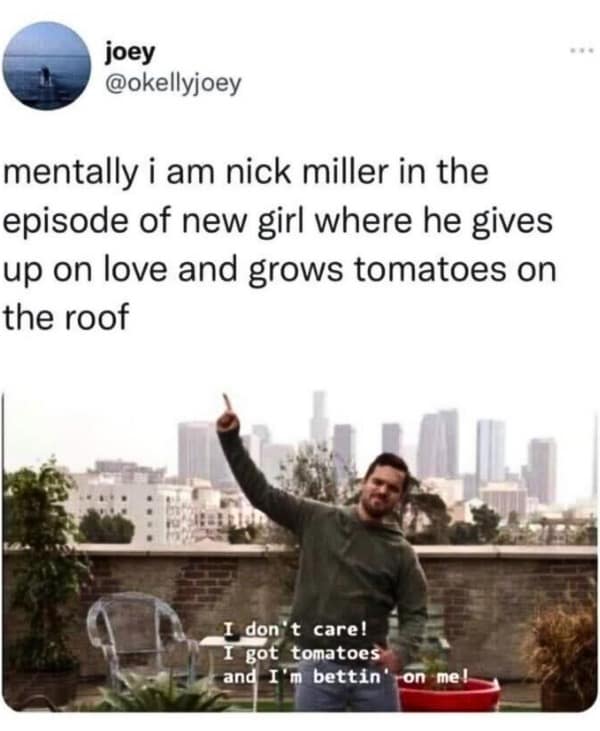
Task: Click the red bucket in the photo
Action: pos(449,695)
